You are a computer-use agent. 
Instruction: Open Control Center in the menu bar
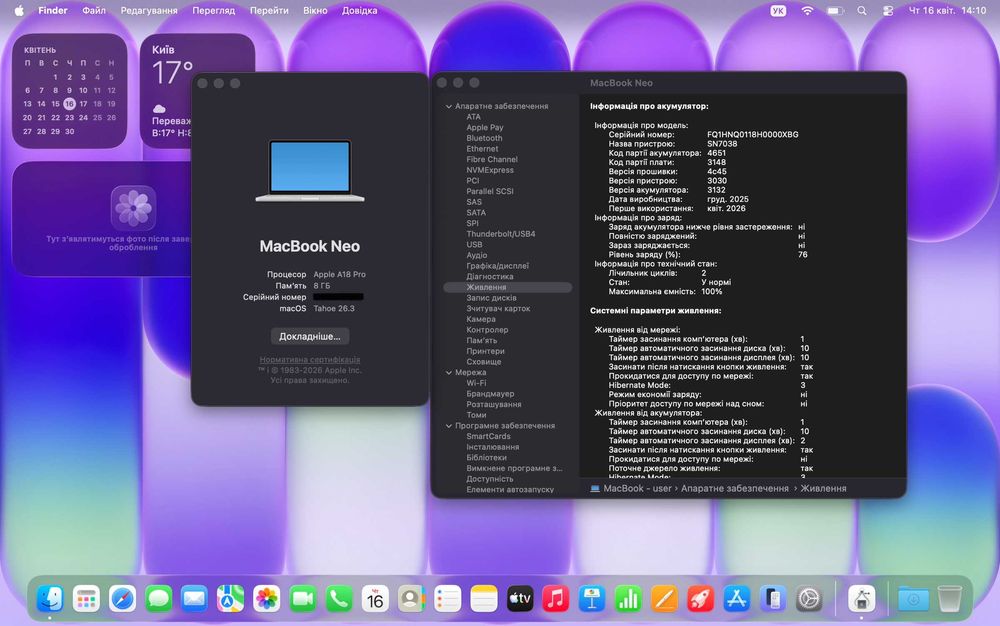(888, 10)
